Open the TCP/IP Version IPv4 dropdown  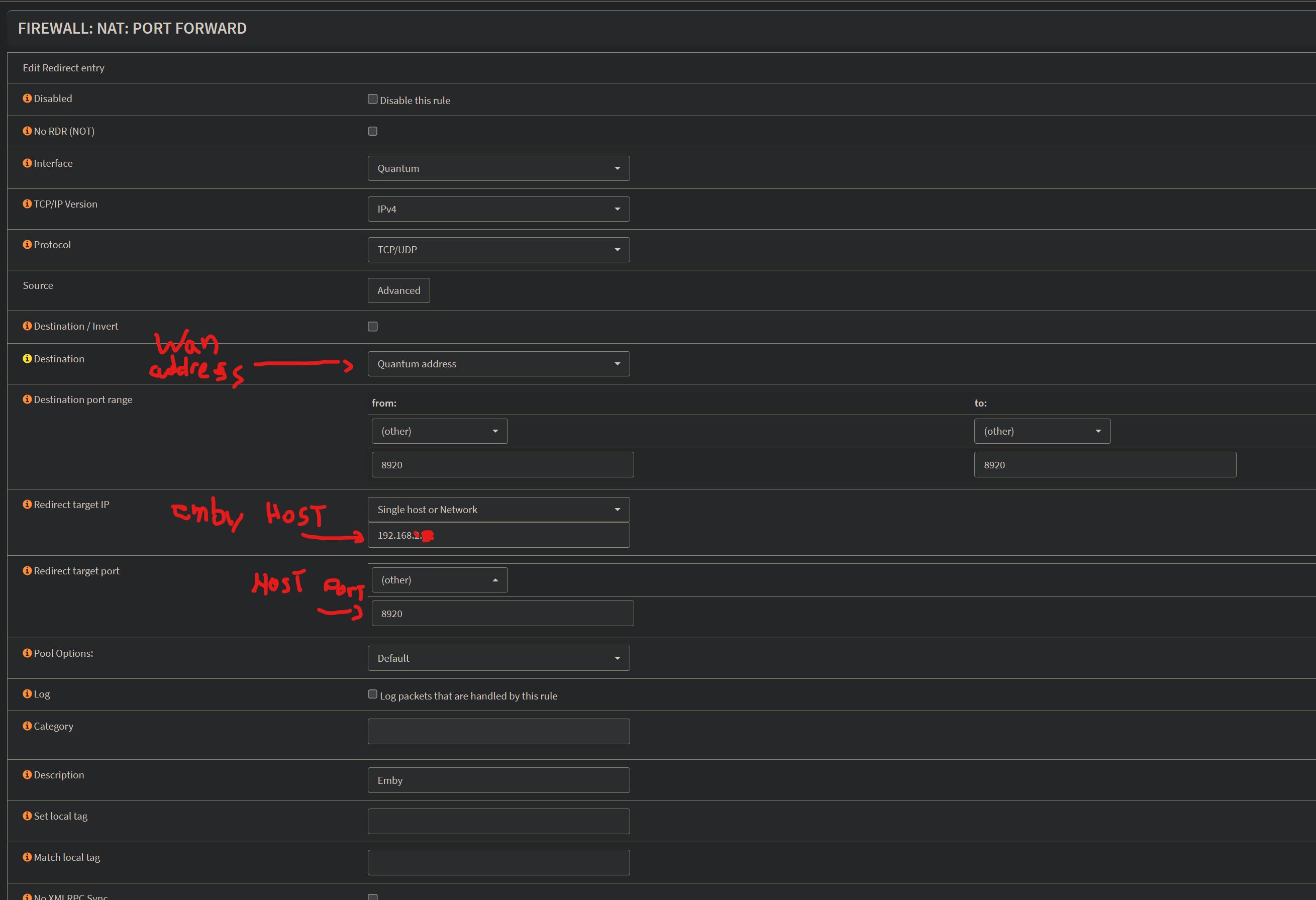[498, 209]
